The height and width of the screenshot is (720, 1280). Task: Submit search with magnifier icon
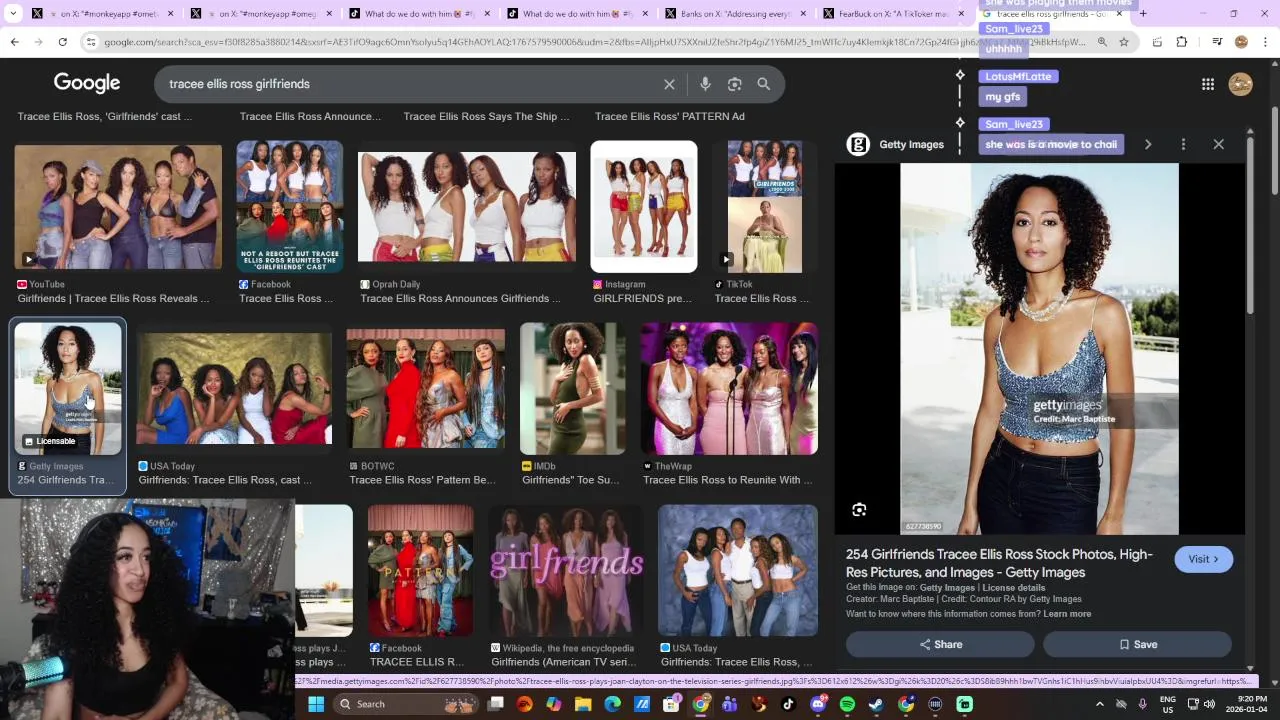point(764,84)
